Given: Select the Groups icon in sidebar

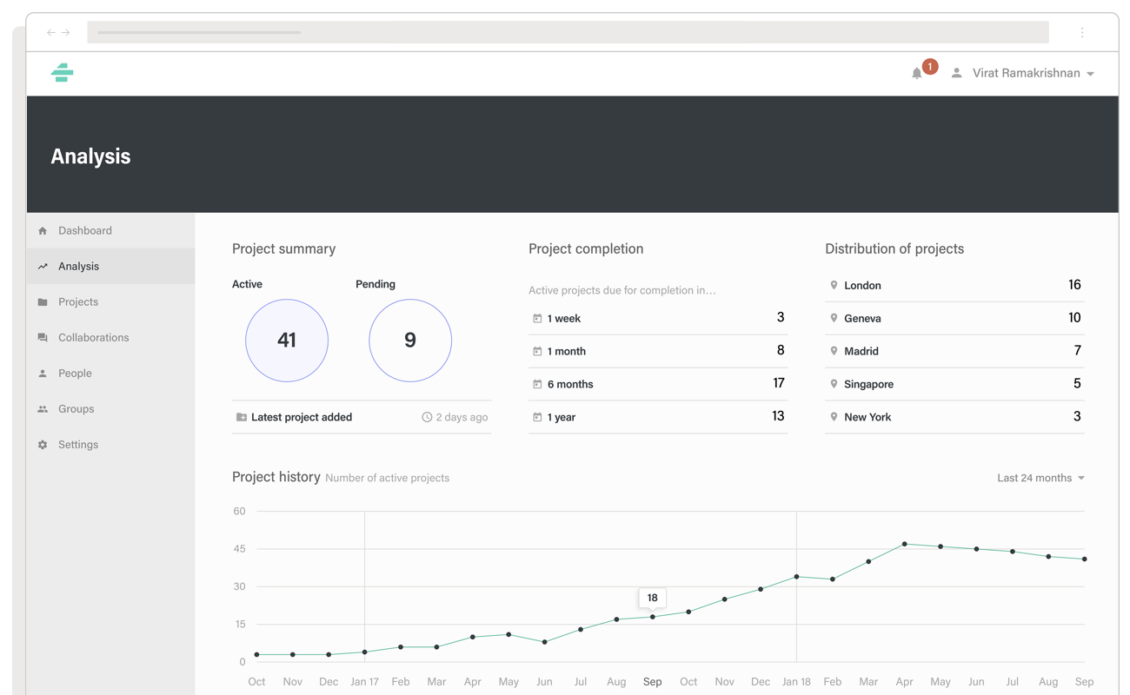Looking at the screenshot, I should point(42,408).
